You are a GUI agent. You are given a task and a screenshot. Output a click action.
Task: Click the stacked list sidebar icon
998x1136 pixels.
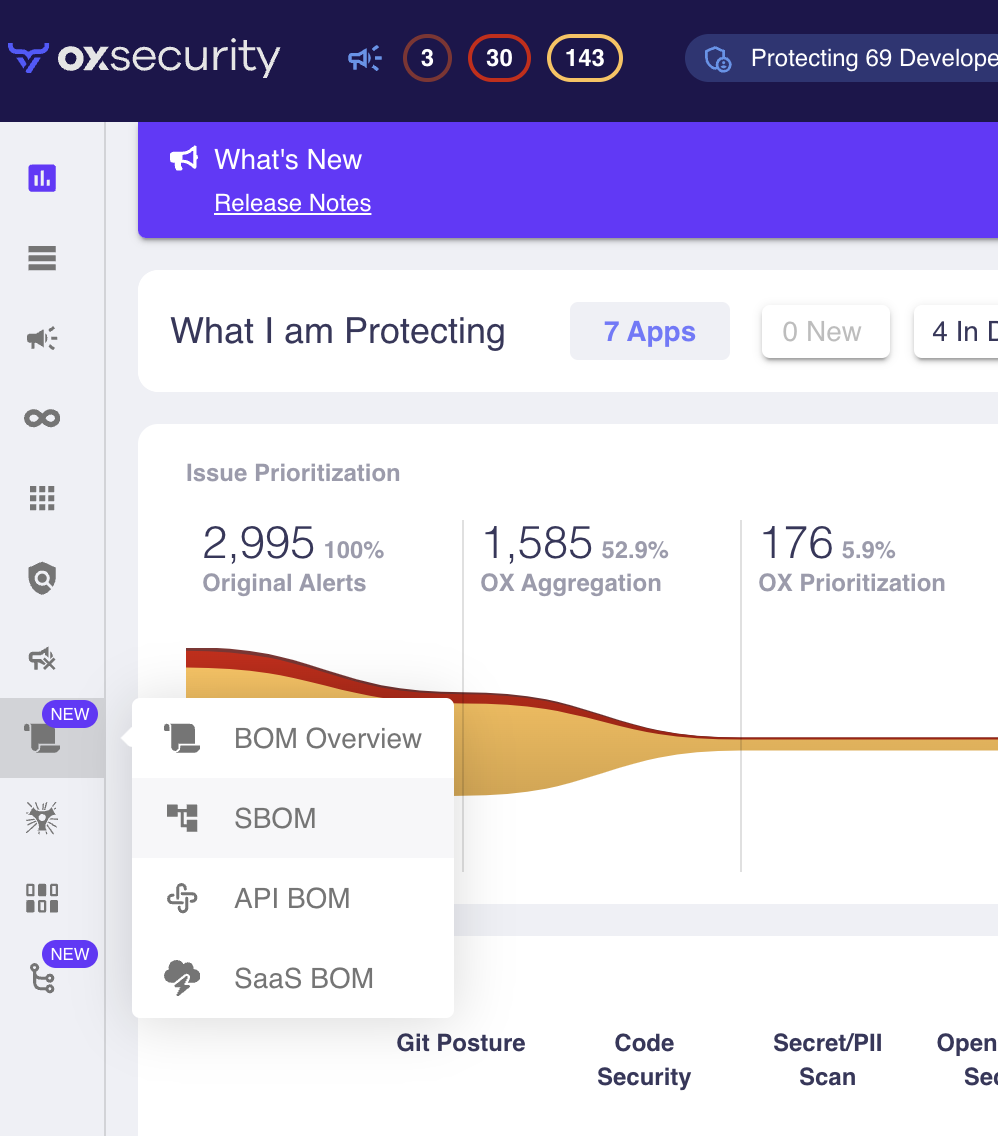[42, 259]
